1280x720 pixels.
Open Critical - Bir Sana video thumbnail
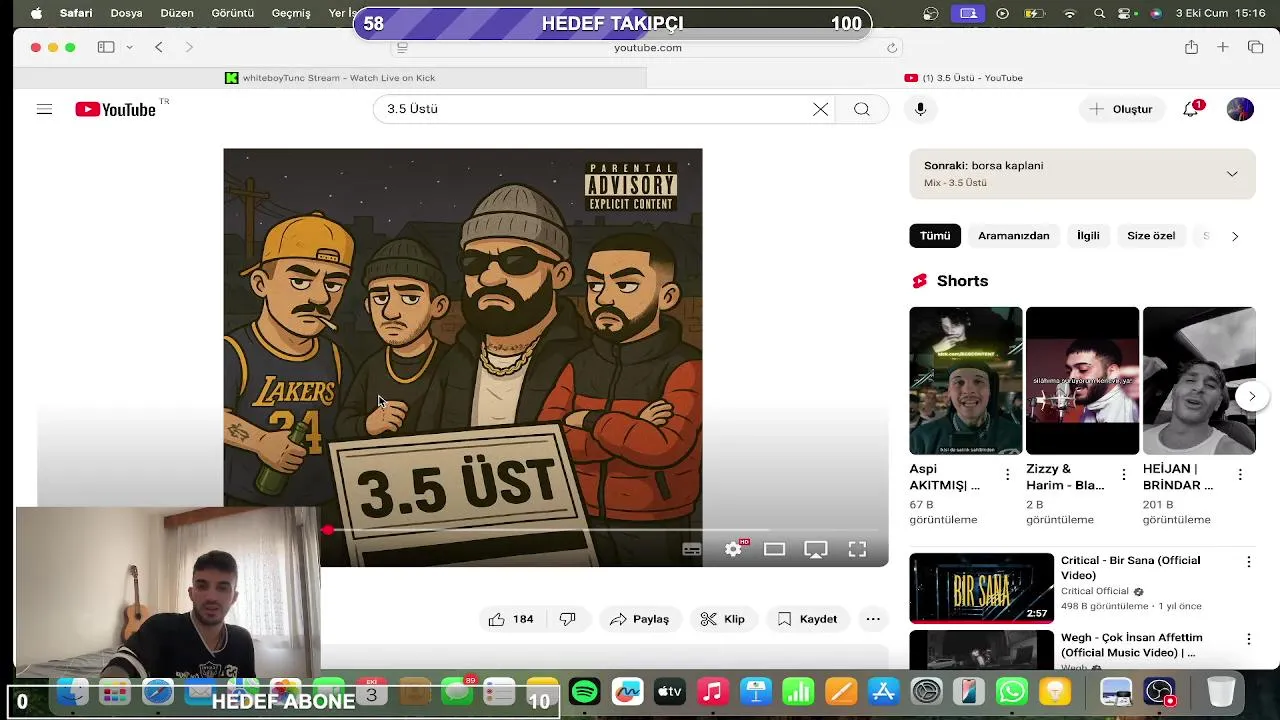(981, 588)
